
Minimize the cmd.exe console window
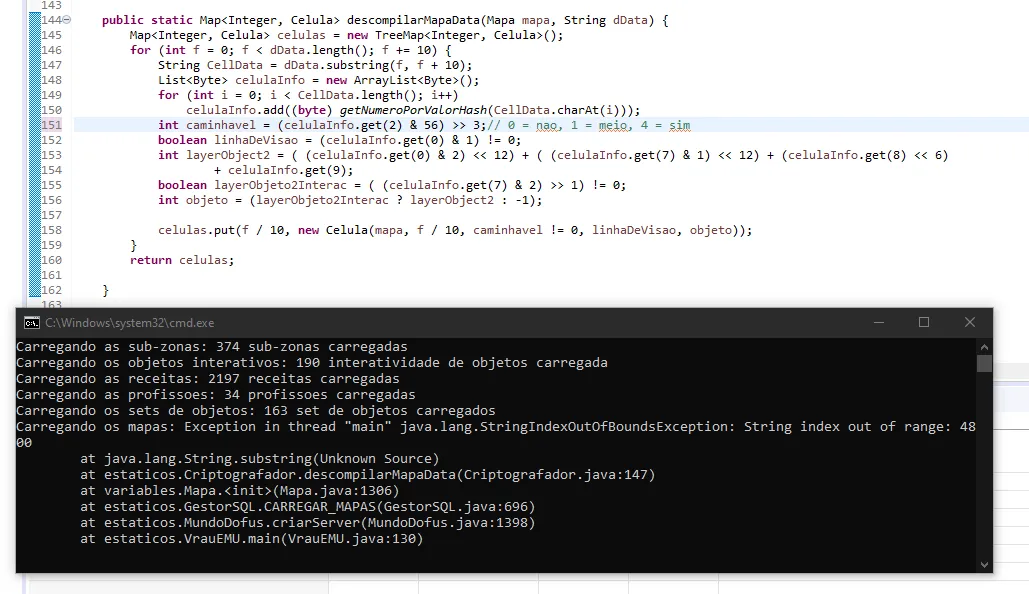point(878,322)
